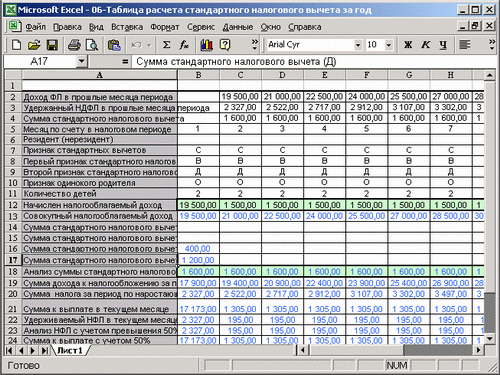Save the workbook with the floppy disk icon
500x375 pixels.
pyautogui.click(x=52, y=45)
